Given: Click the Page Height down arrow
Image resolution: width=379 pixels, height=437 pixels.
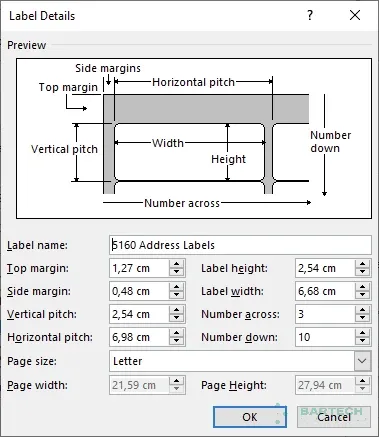Looking at the screenshot, I should 362,389.
